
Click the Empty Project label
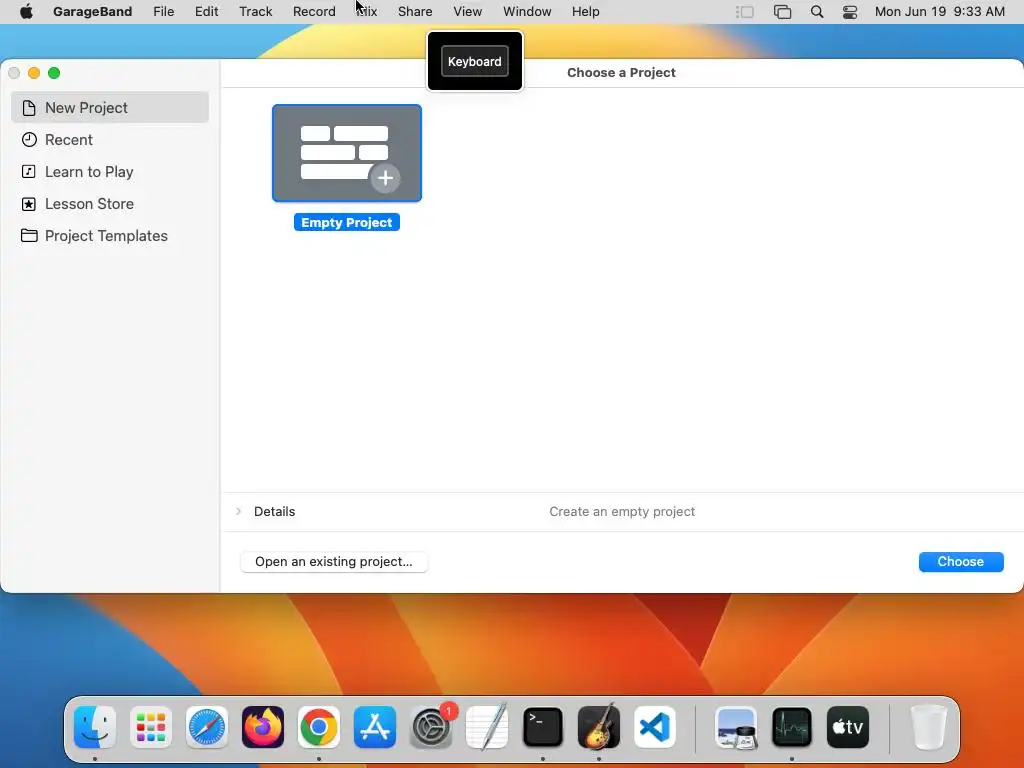(347, 223)
